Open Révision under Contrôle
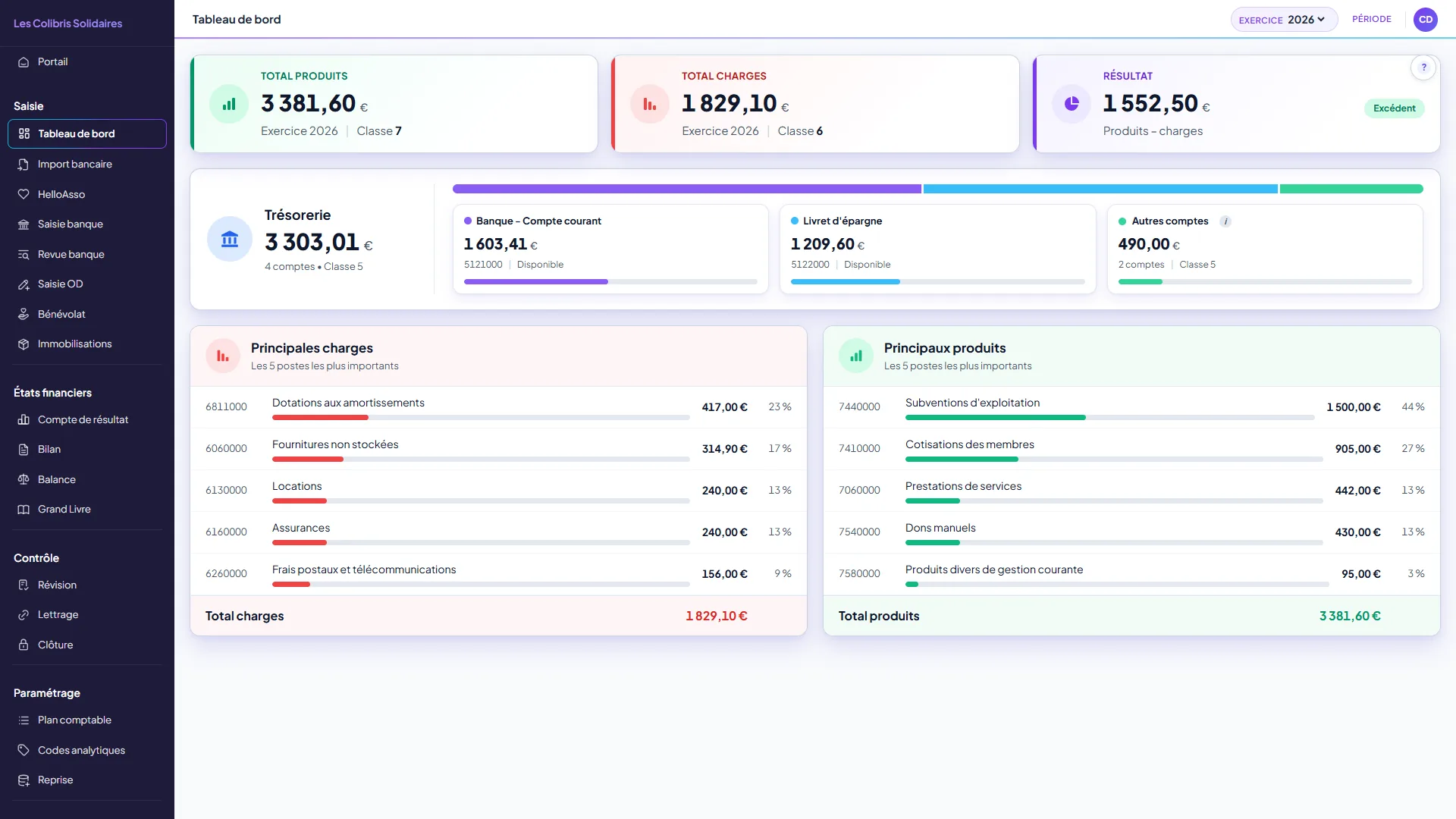1456x819 pixels. pos(87,585)
